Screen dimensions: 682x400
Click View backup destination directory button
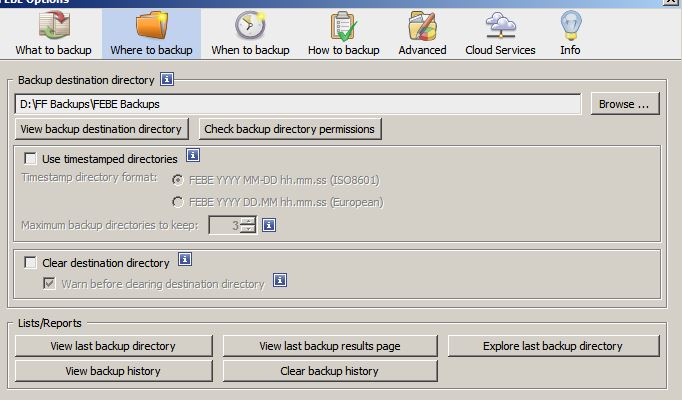tap(101, 129)
